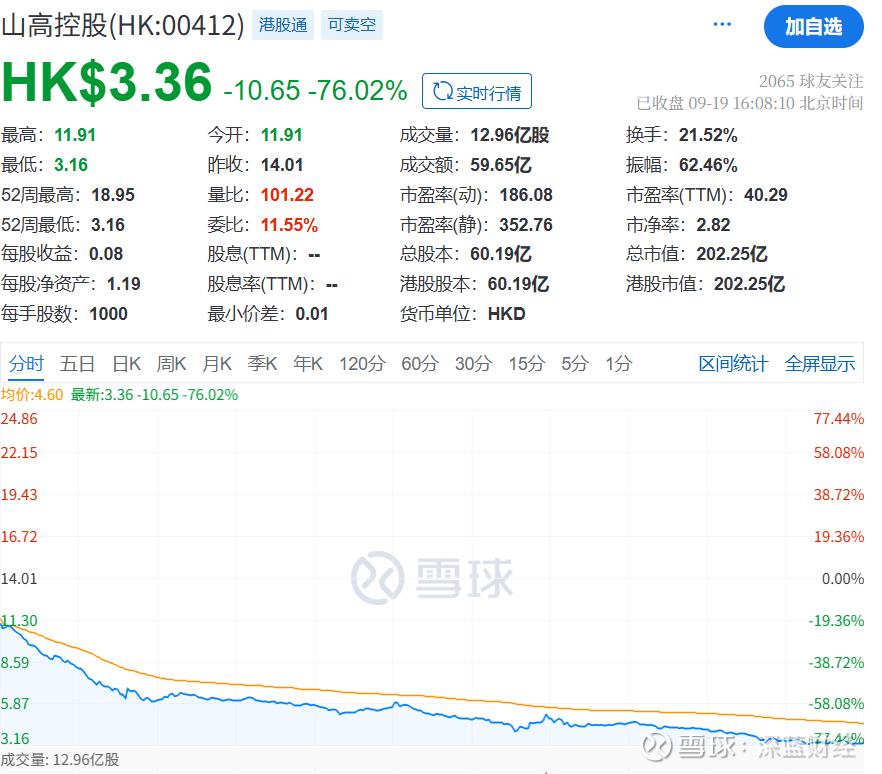This screenshot has height=774, width=882.
Task: Choose the 5分 interval tab
Action: click(x=575, y=364)
